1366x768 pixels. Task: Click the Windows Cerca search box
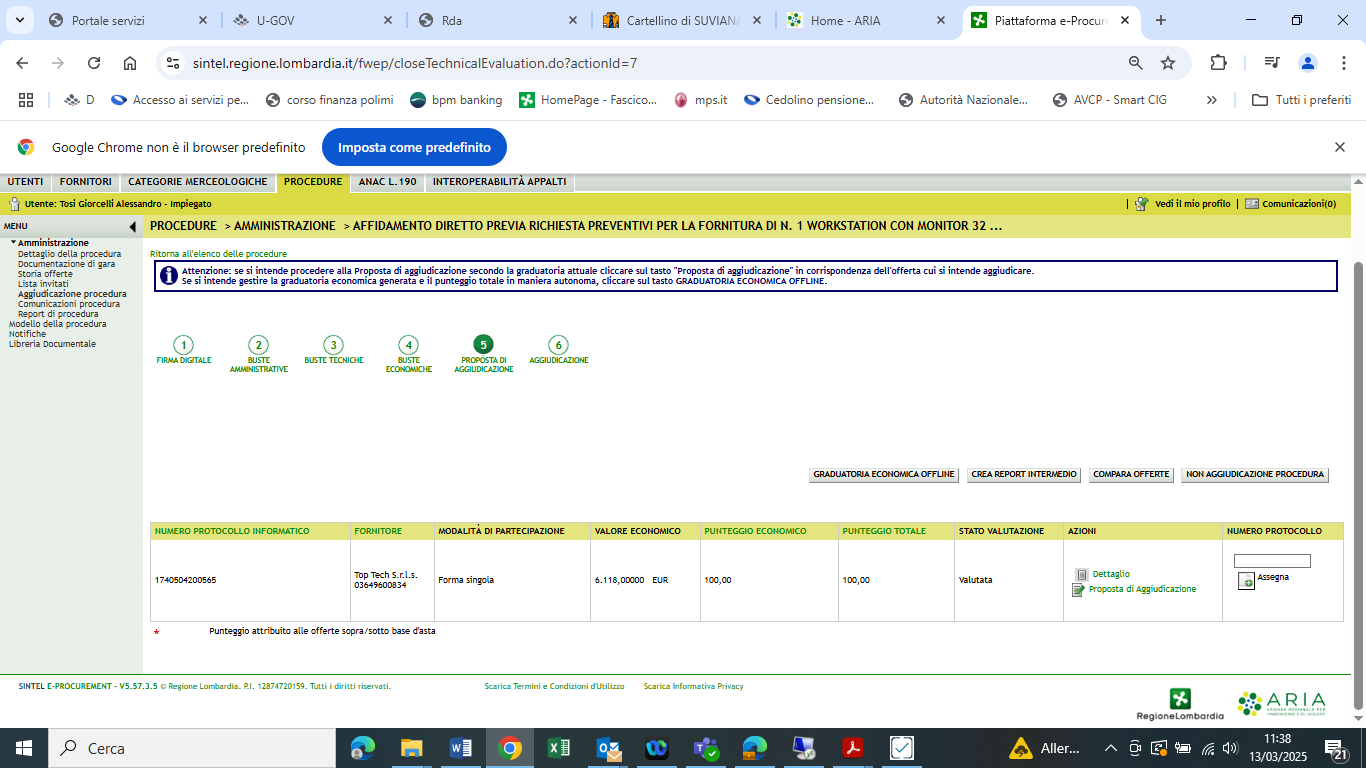click(x=190, y=748)
